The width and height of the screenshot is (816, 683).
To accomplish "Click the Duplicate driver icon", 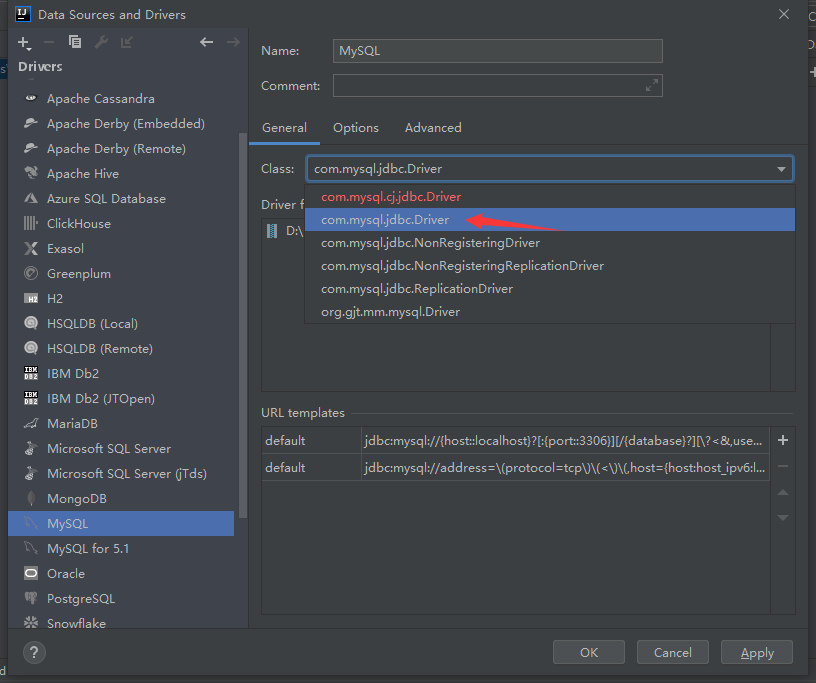I will (x=75, y=42).
